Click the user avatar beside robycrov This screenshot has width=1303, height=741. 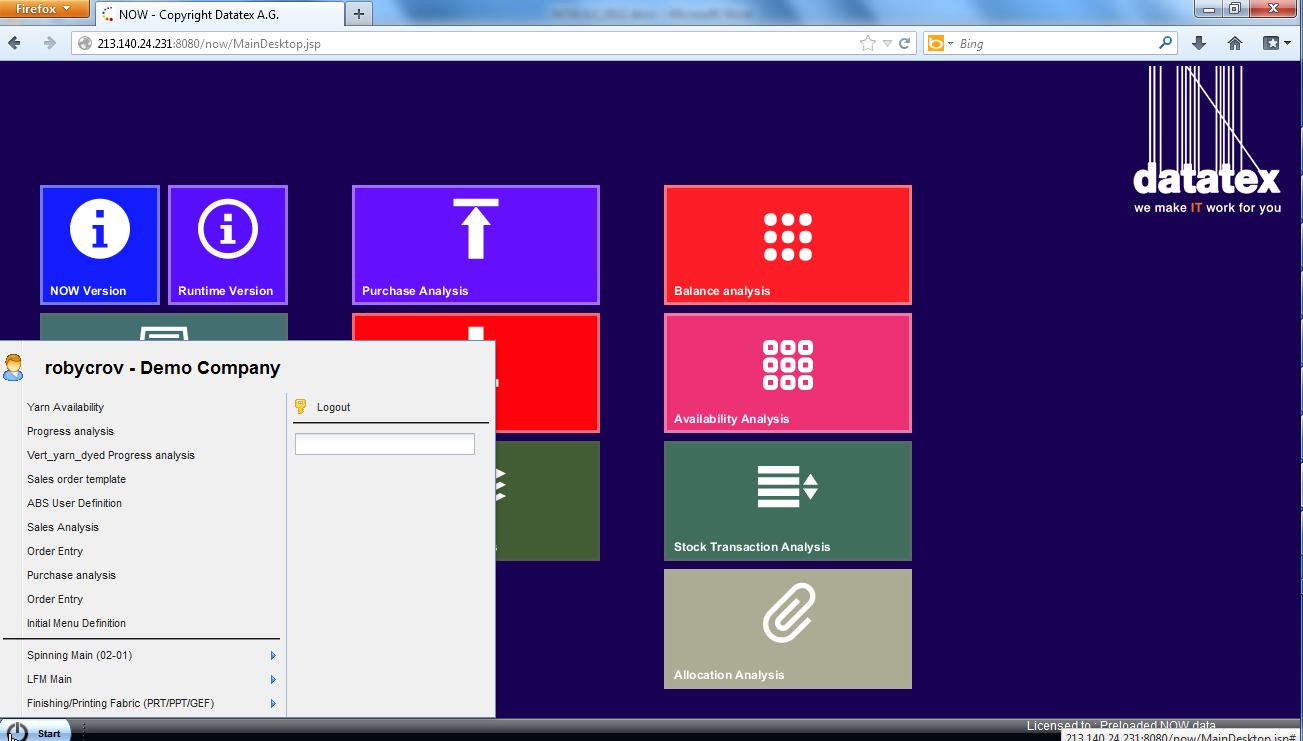(x=14, y=367)
